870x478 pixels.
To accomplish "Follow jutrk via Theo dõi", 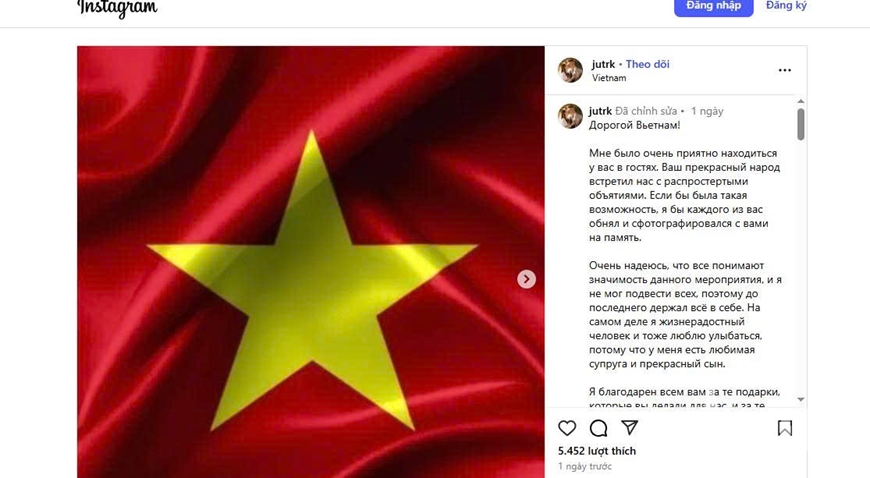I will [x=648, y=64].
